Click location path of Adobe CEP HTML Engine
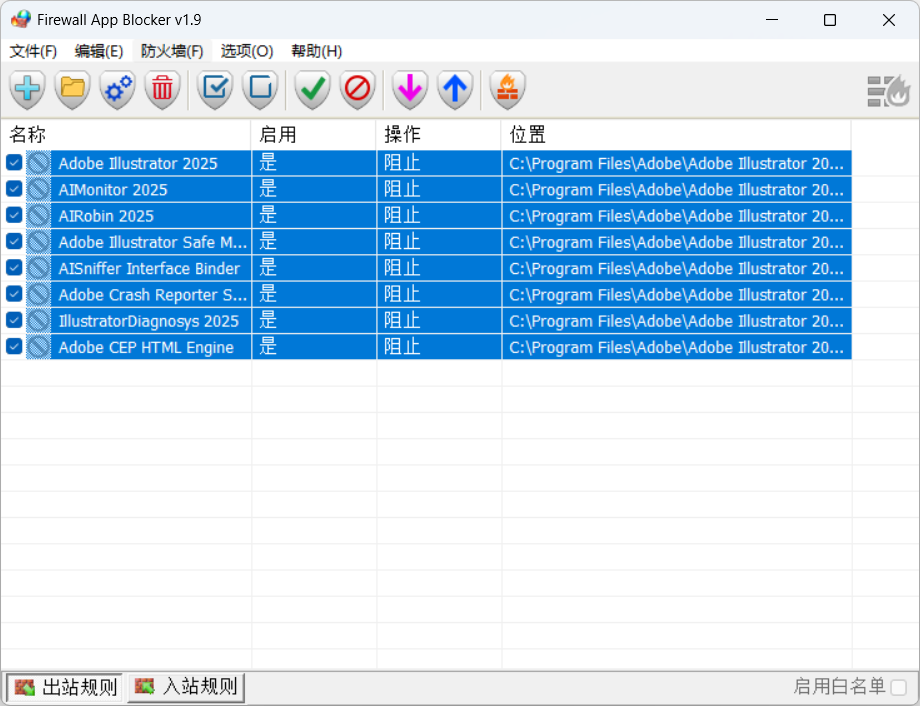This screenshot has height=706, width=920. coord(677,347)
